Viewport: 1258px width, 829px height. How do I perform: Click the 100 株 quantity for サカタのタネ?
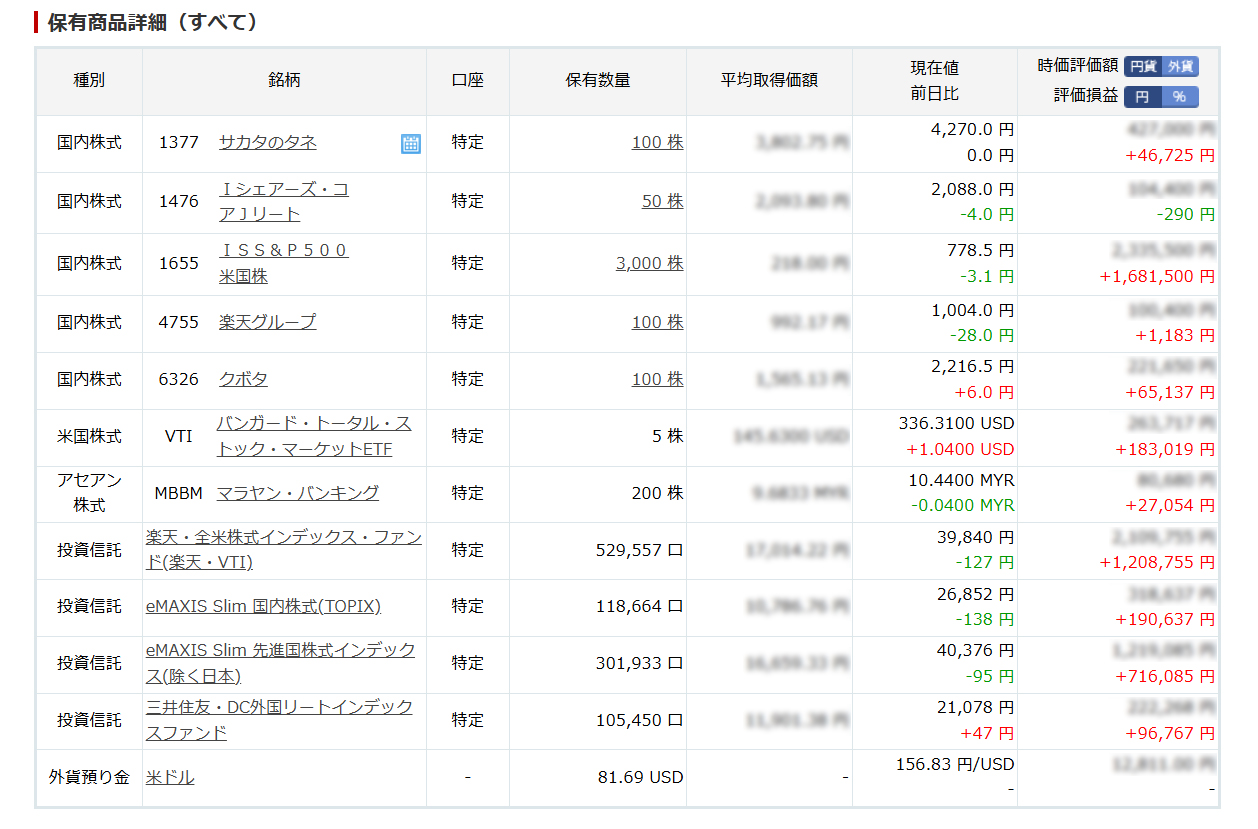pos(657,142)
